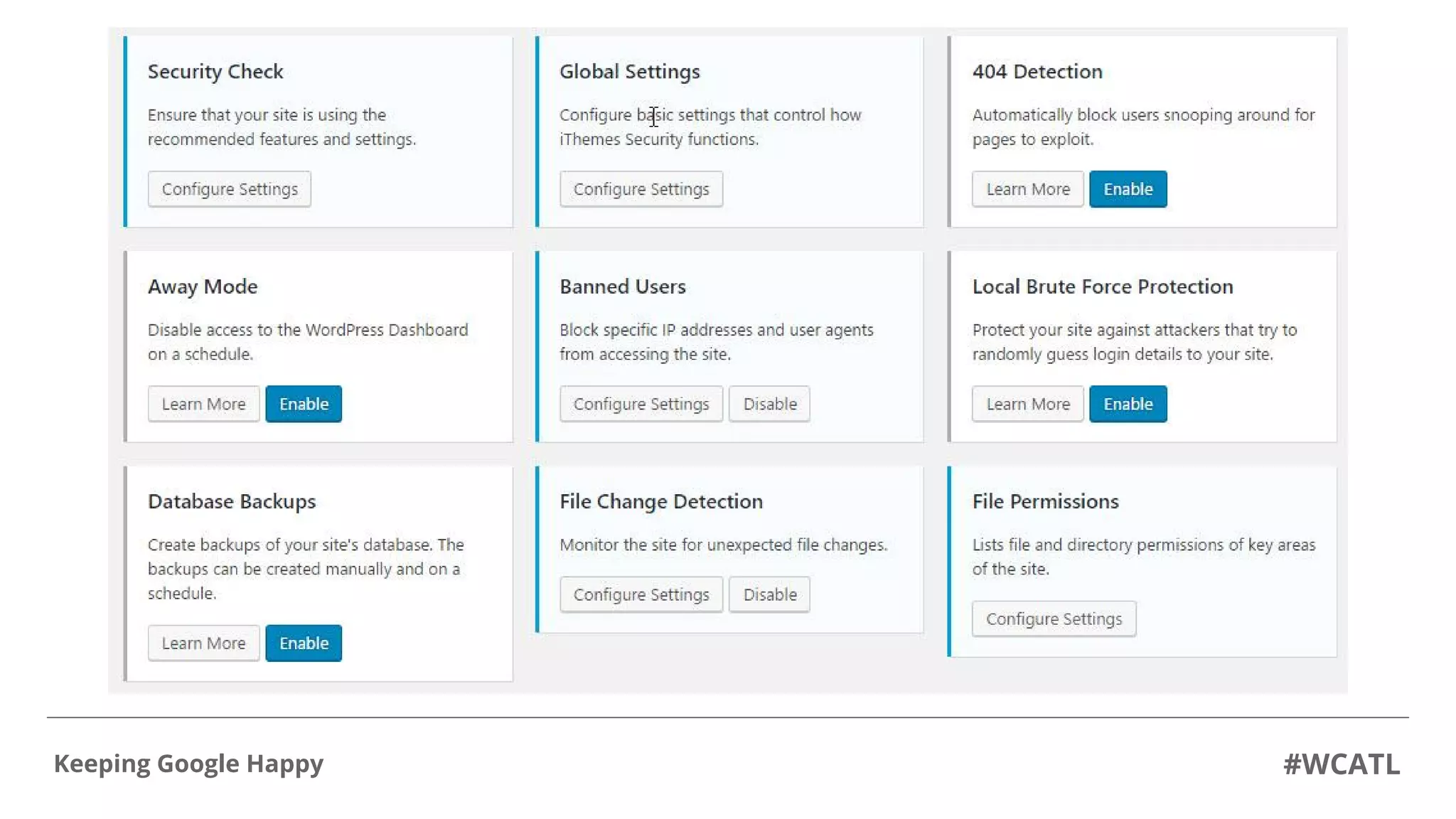The width and height of the screenshot is (1456, 819).
Task: Disable the Banned Users module
Action: (x=769, y=404)
